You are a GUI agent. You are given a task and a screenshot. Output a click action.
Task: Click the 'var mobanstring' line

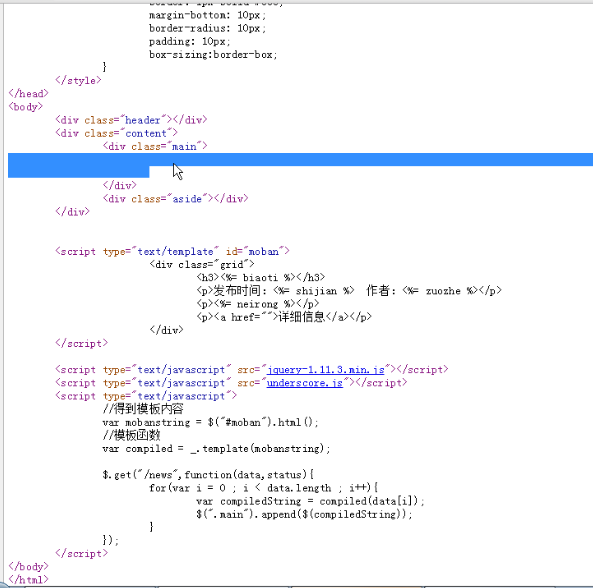(x=210, y=422)
